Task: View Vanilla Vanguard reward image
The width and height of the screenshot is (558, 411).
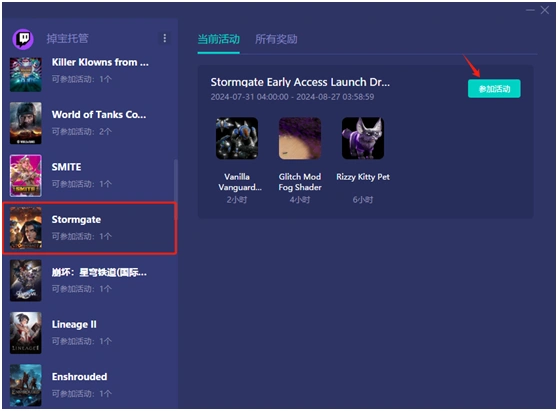Action: pos(237,138)
